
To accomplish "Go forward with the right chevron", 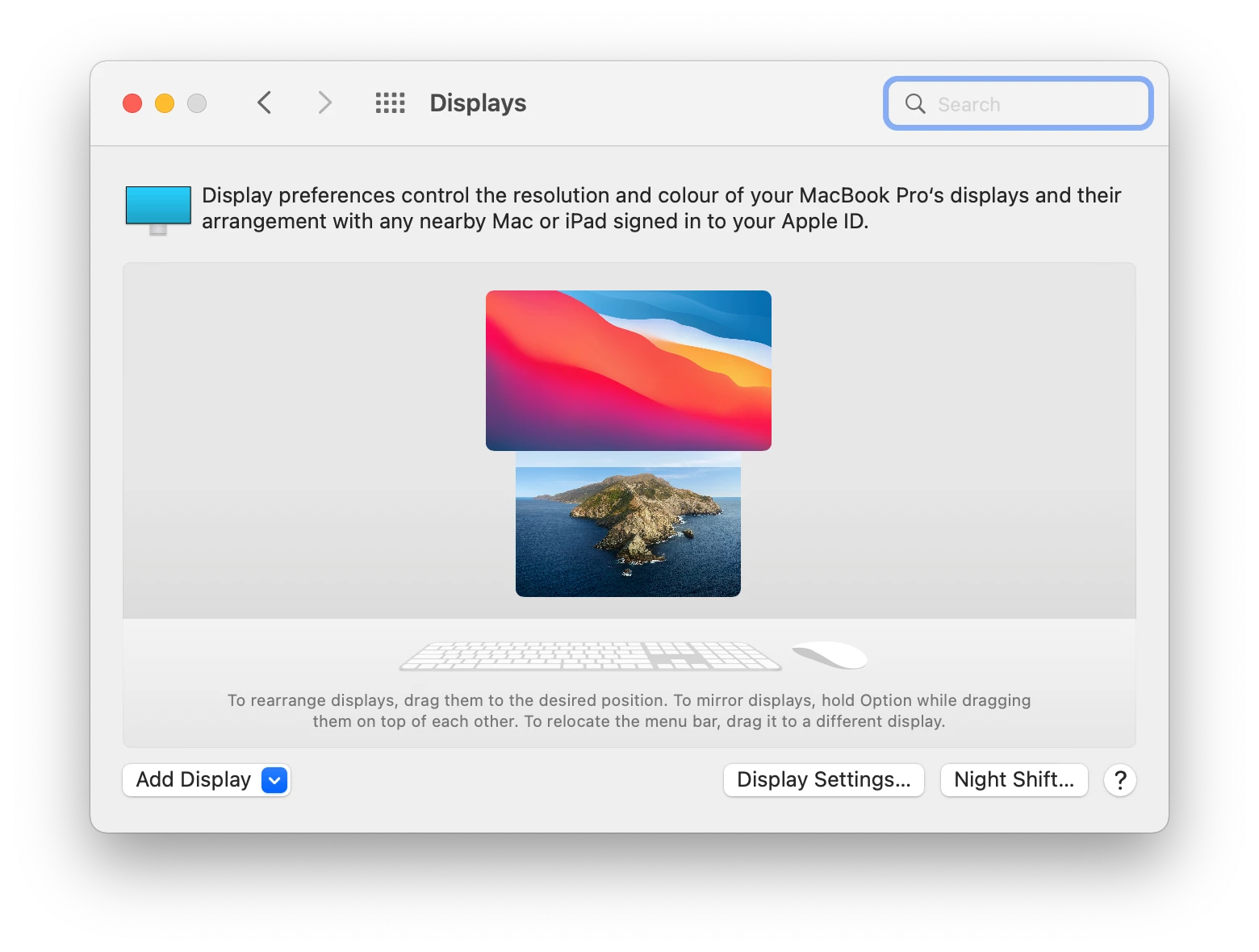I will [324, 102].
